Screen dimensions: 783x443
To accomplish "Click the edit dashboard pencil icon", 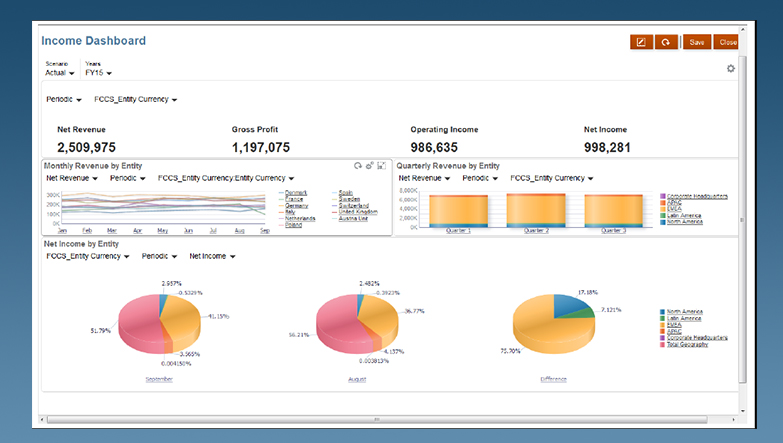I will 640,42.
